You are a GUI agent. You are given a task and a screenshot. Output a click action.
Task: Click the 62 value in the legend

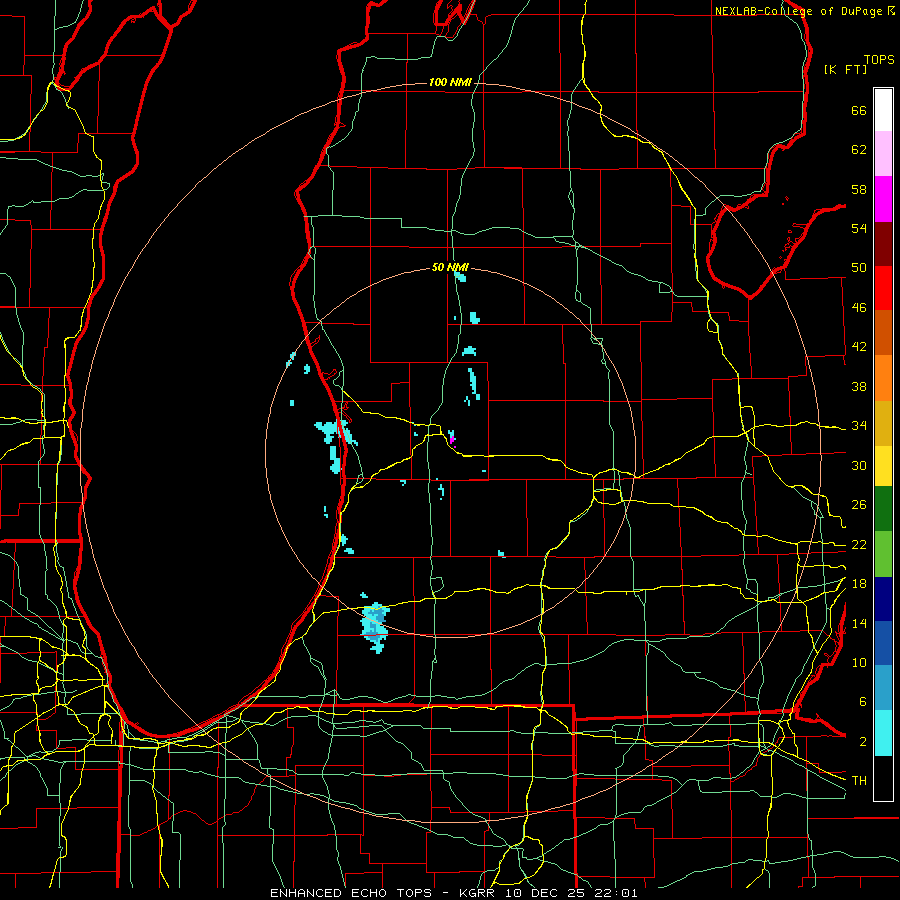pos(859,150)
